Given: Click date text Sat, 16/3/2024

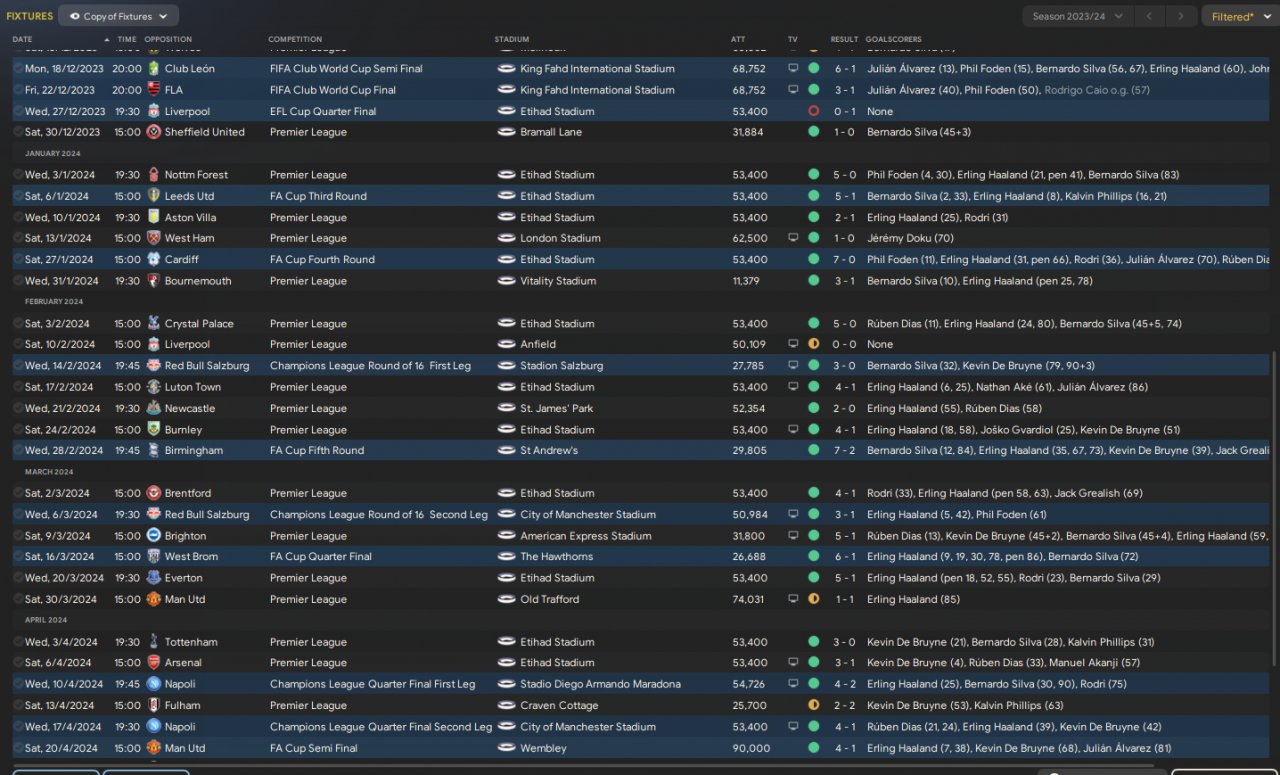Looking at the screenshot, I should click(59, 557).
